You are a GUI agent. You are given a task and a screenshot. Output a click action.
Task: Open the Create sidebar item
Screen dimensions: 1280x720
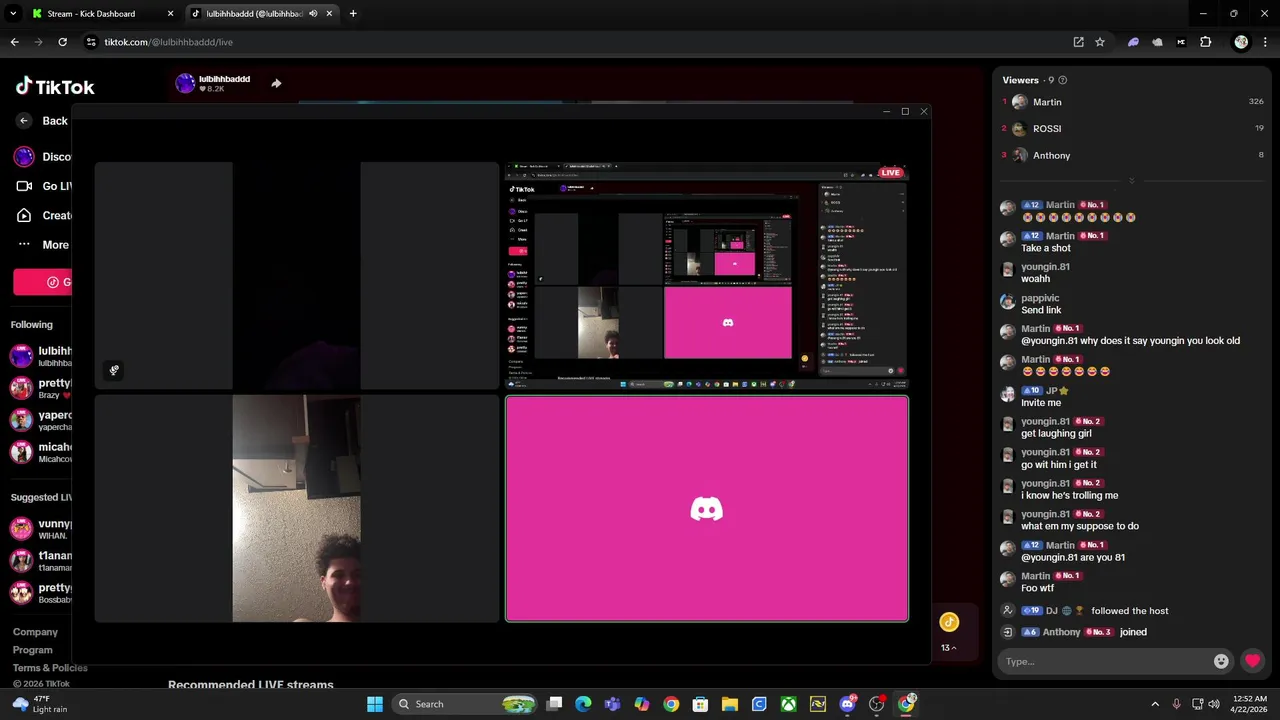click(x=42, y=215)
